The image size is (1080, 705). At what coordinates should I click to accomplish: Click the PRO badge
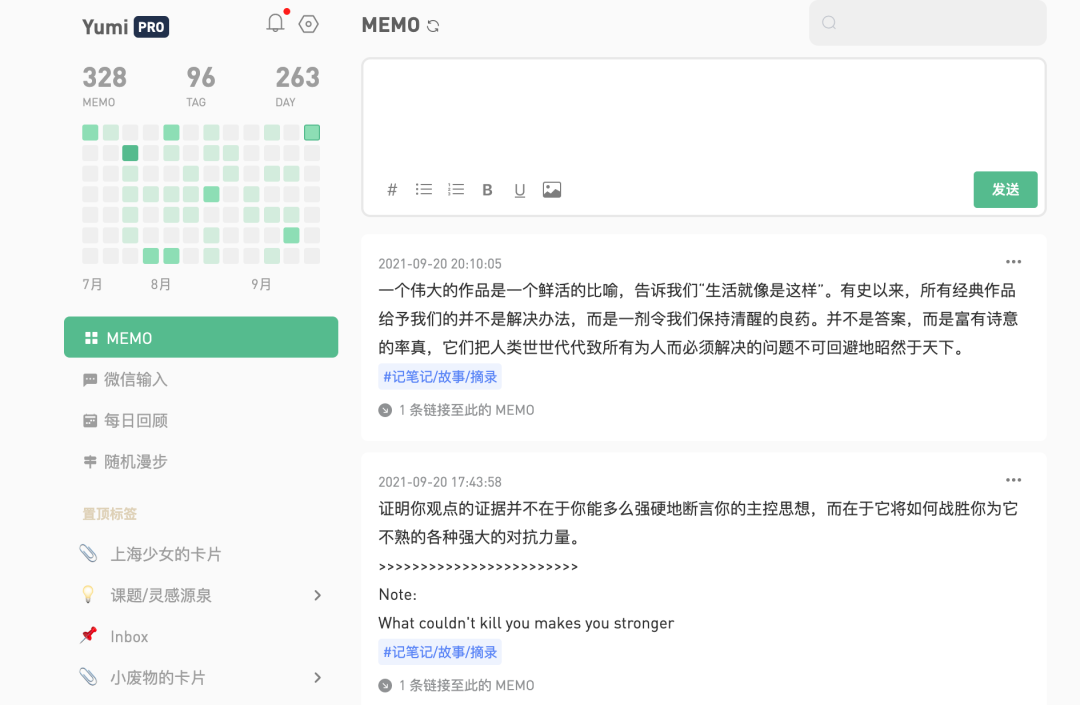[x=152, y=27]
